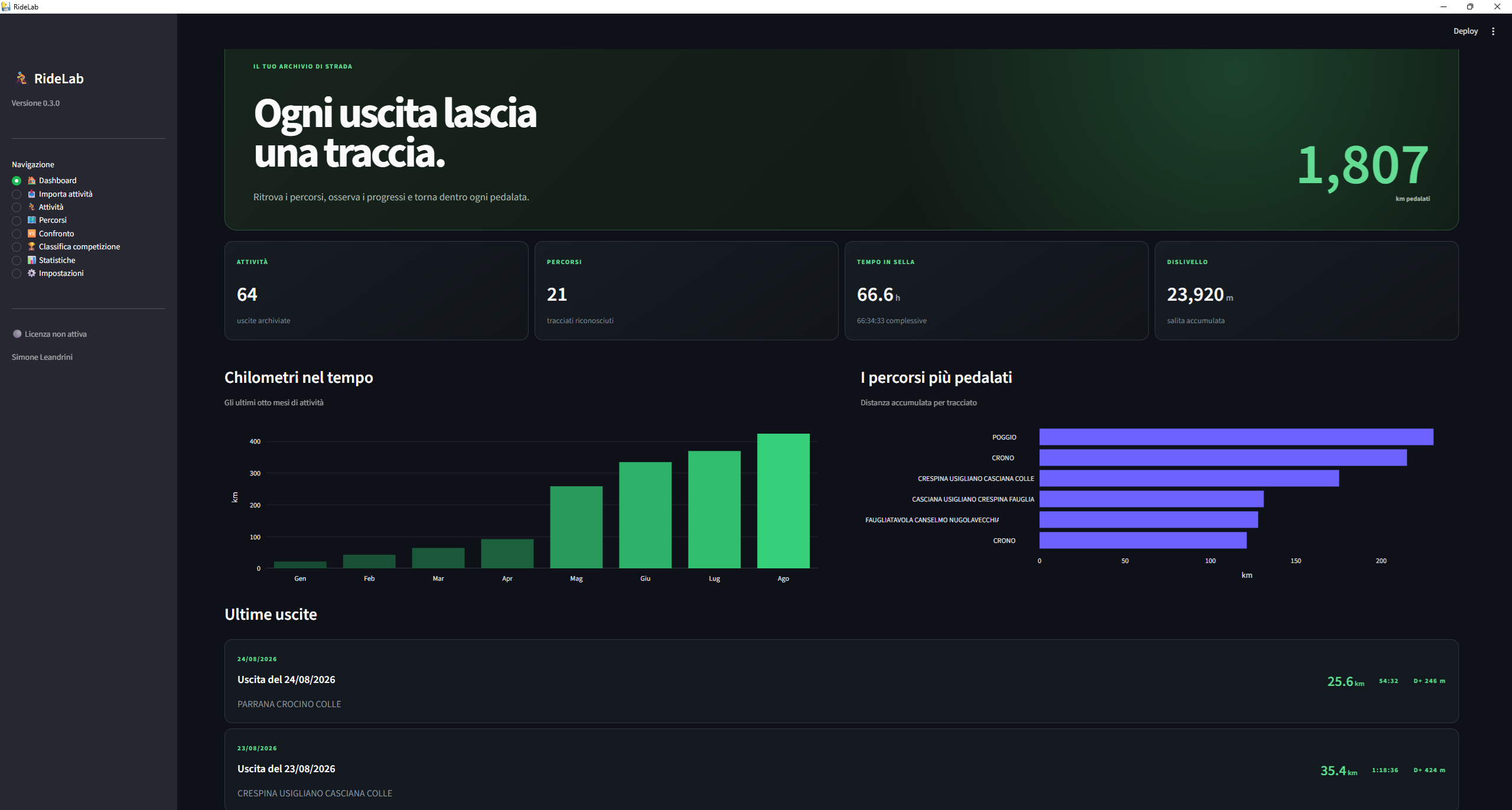Click the Statistiche bar chart icon
Image resolution: width=1512 pixels, height=810 pixels.
[x=32, y=261]
